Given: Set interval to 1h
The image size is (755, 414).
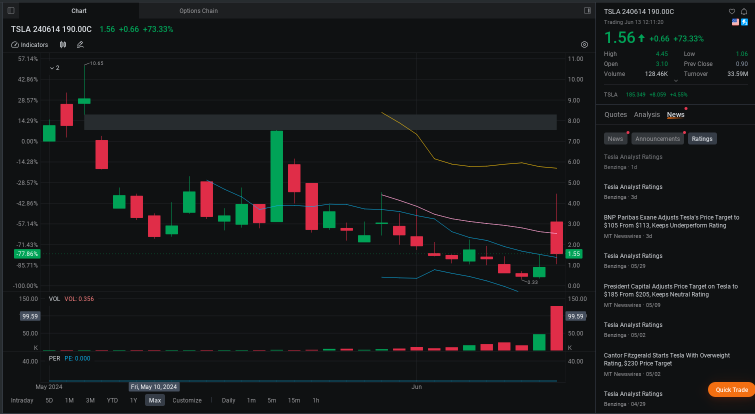Looking at the screenshot, I should click(316, 401).
